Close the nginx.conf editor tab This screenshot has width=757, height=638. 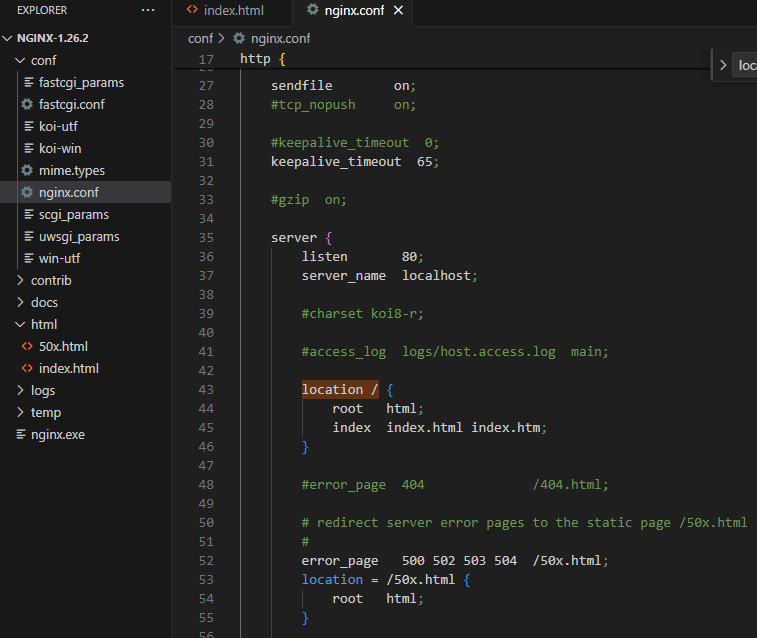click(x=398, y=10)
